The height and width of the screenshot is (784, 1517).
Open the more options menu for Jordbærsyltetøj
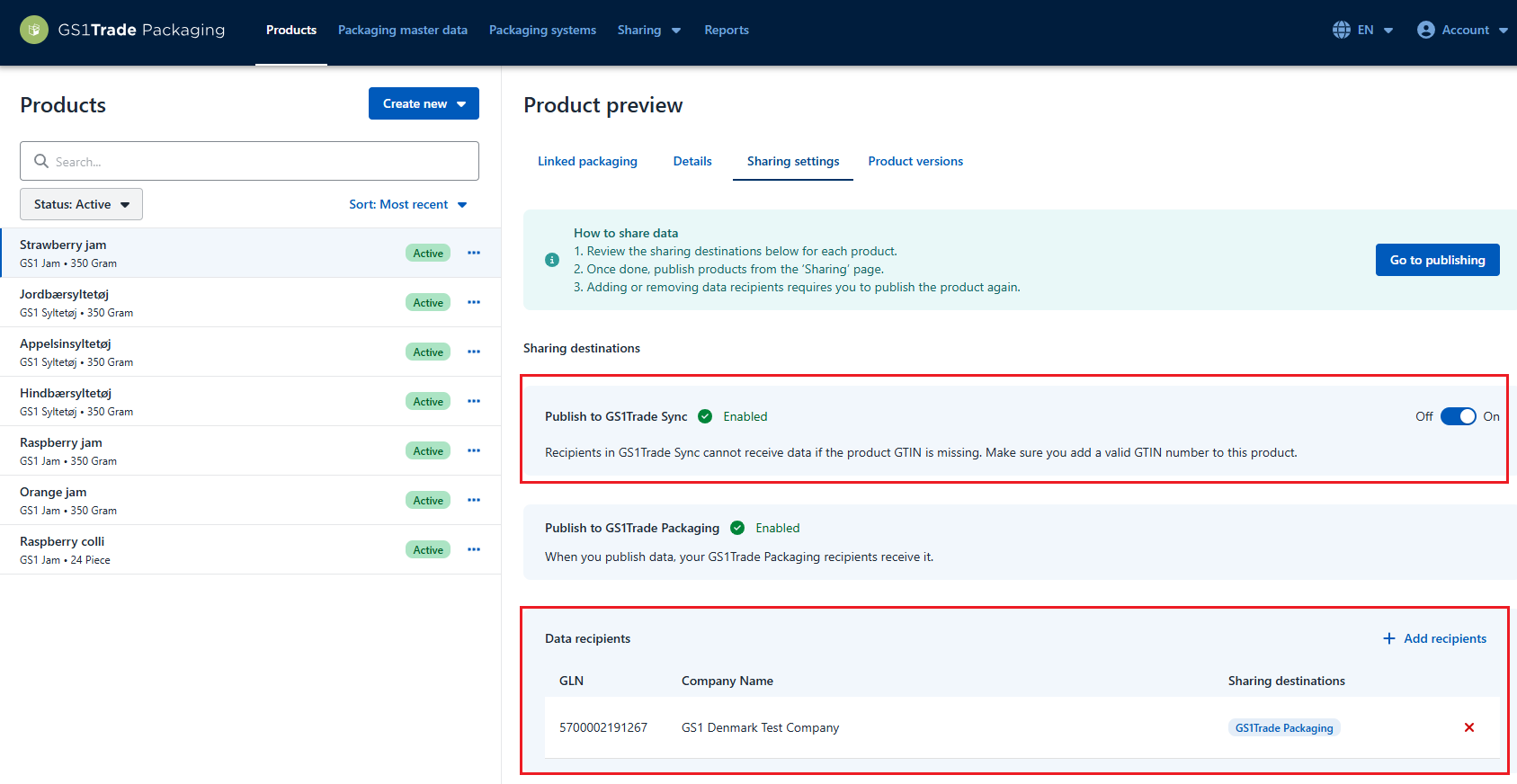point(474,302)
